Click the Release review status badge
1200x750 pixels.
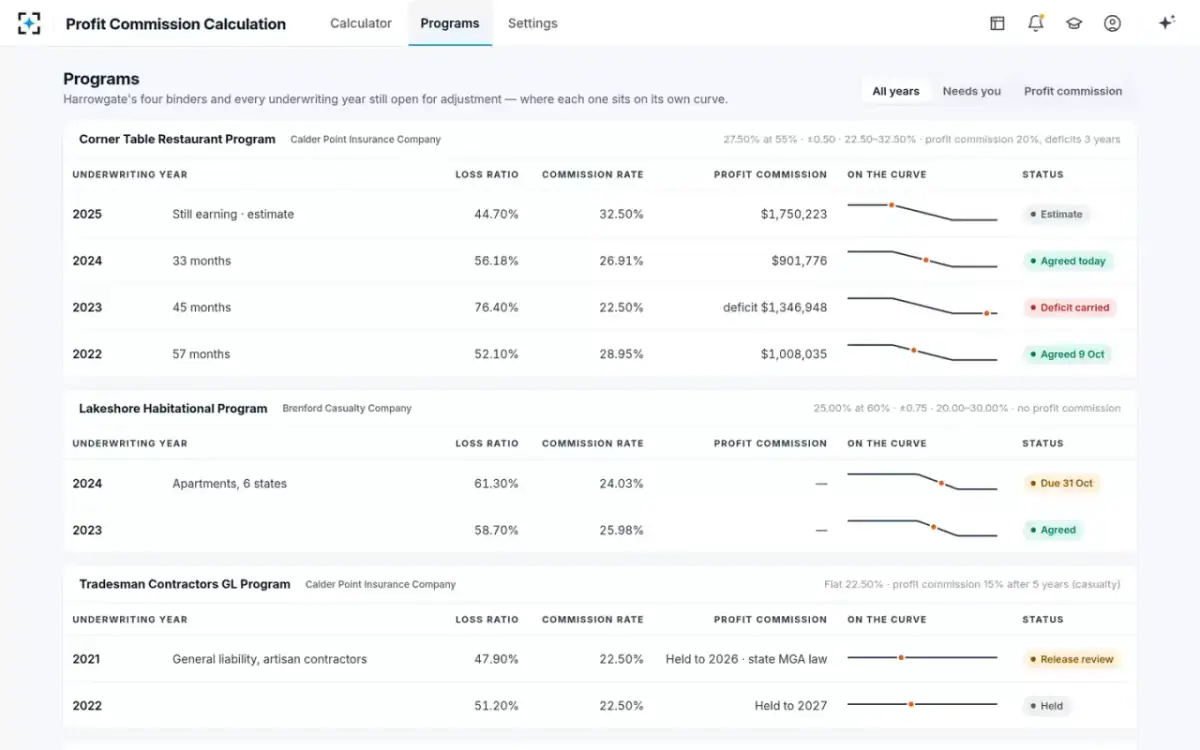(1072, 659)
